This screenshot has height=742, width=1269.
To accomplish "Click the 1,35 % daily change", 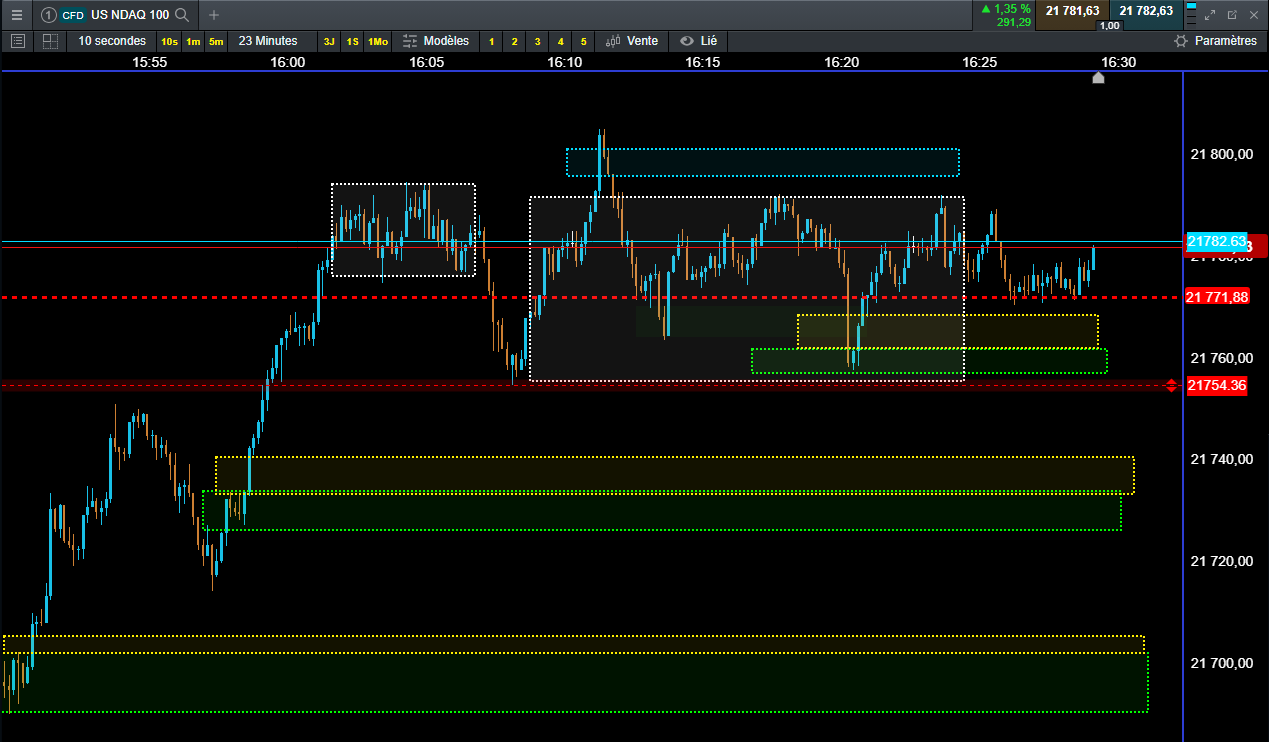I will pos(1005,8).
